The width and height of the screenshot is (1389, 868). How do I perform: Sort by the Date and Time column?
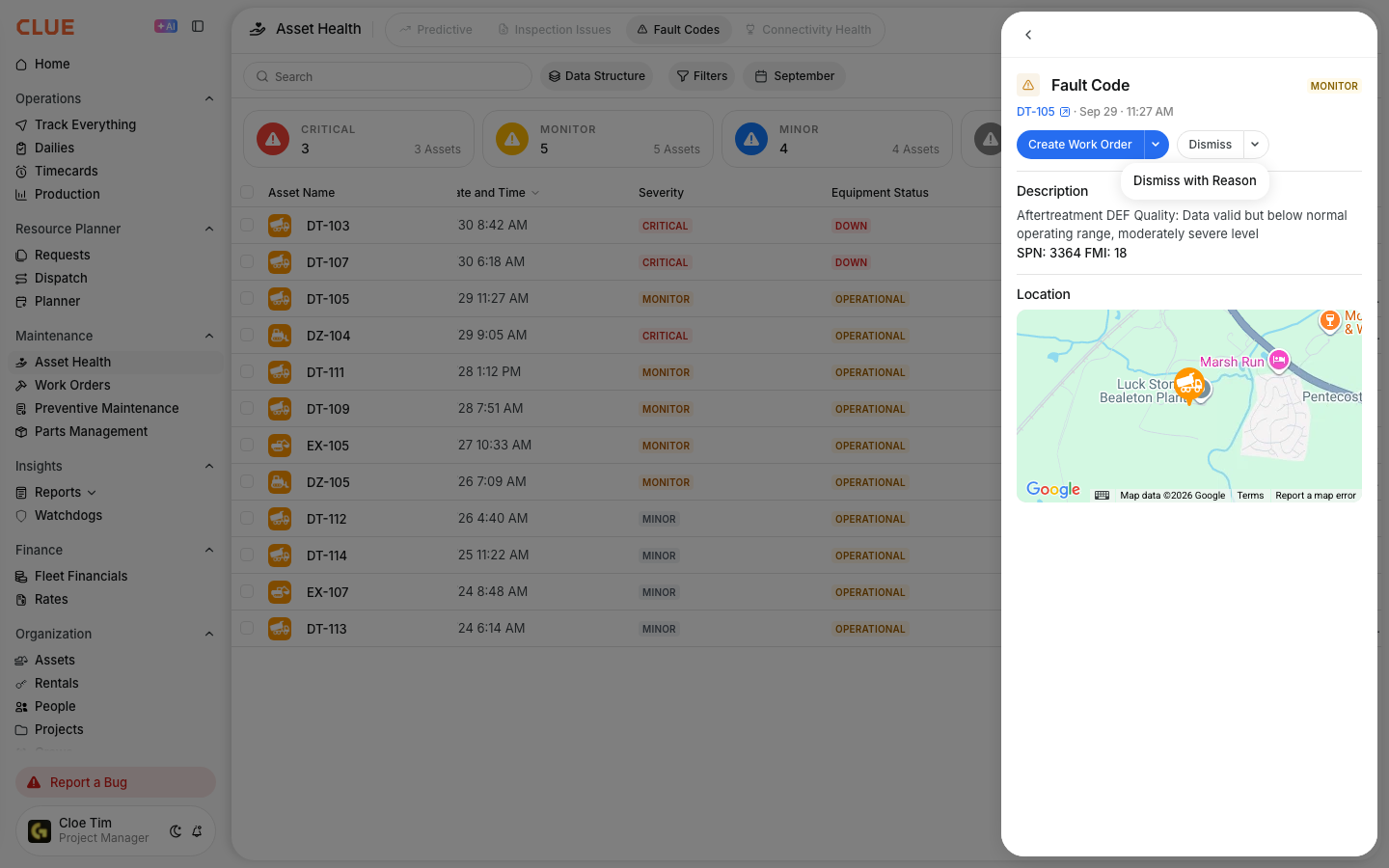tap(497, 193)
